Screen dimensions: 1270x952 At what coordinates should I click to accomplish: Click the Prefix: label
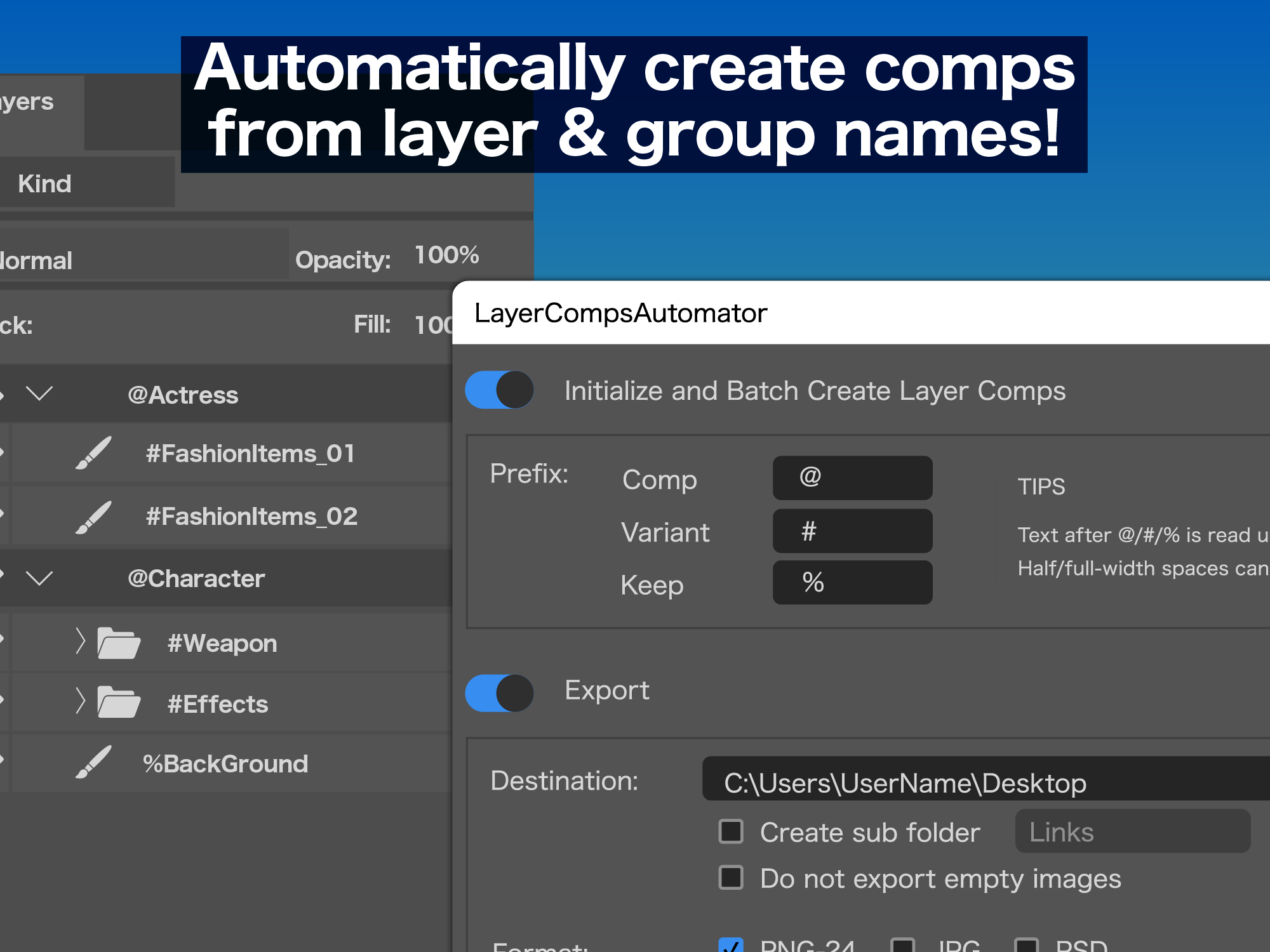coord(529,473)
